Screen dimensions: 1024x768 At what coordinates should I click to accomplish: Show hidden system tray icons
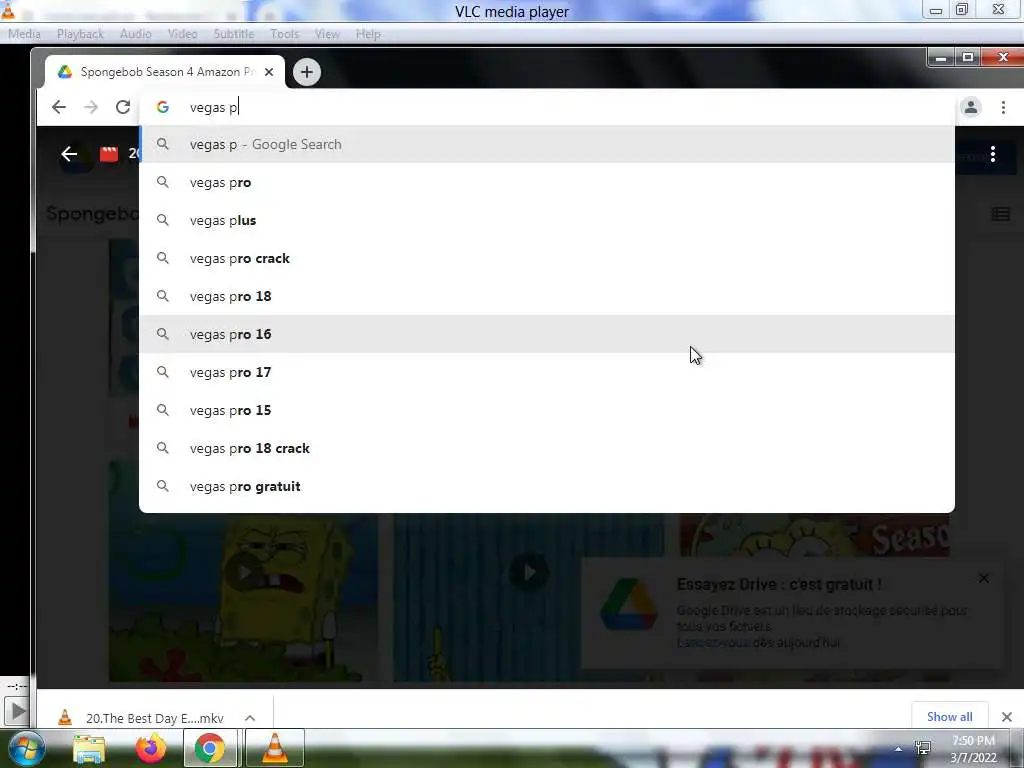pyautogui.click(x=898, y=749)
